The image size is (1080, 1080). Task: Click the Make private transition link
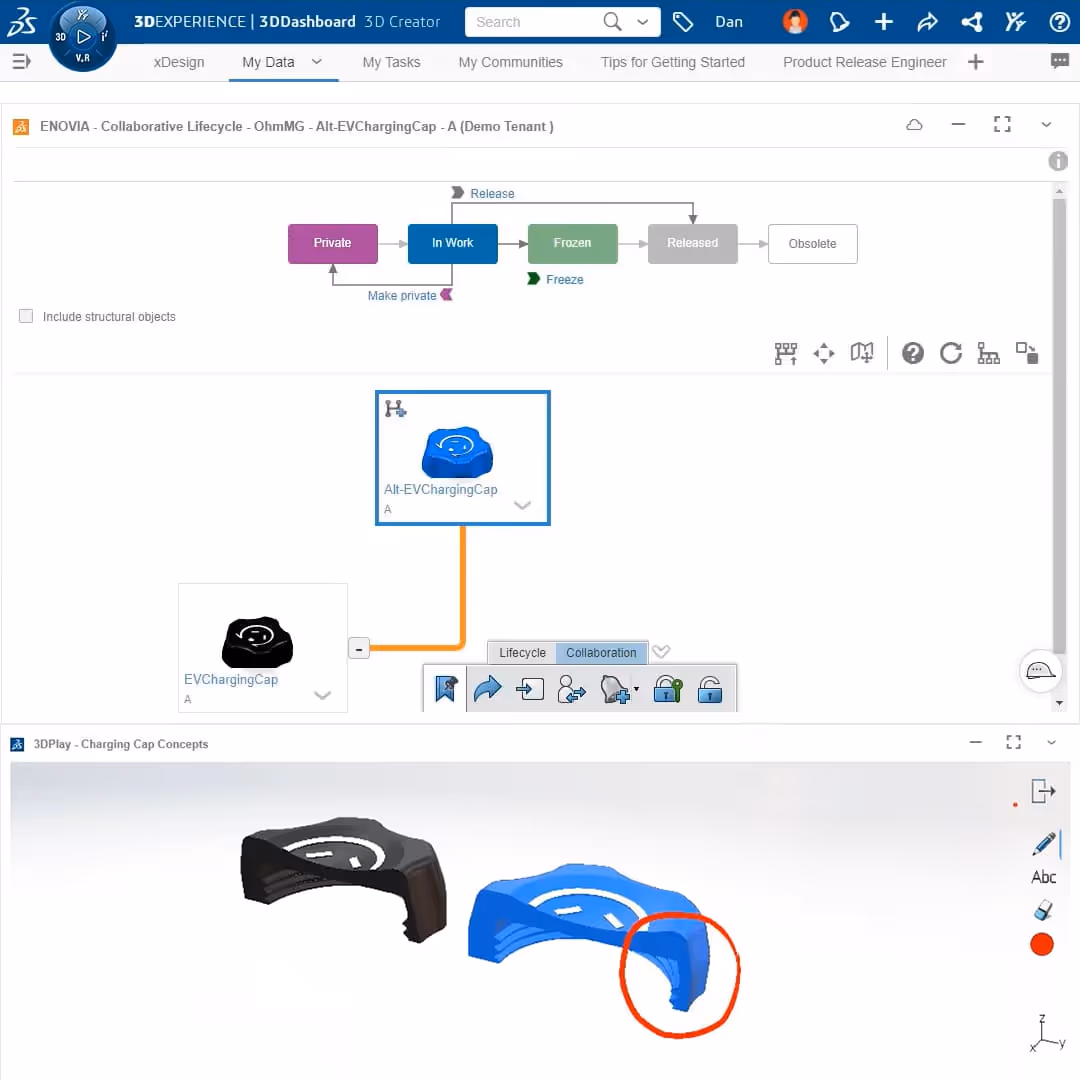click(x=402, y=295)
